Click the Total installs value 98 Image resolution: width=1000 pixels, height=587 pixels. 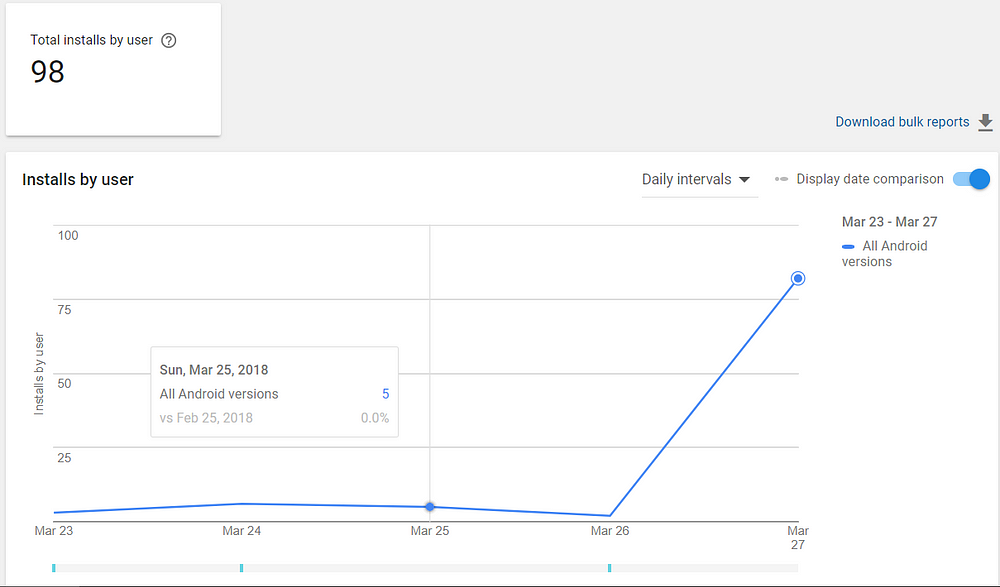(x=48, y=72)
